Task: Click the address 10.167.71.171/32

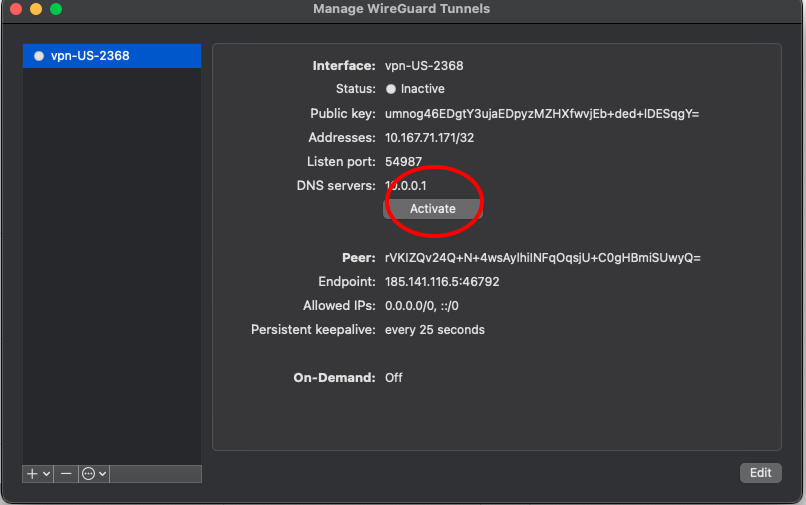Action: [x=429, y=138]
